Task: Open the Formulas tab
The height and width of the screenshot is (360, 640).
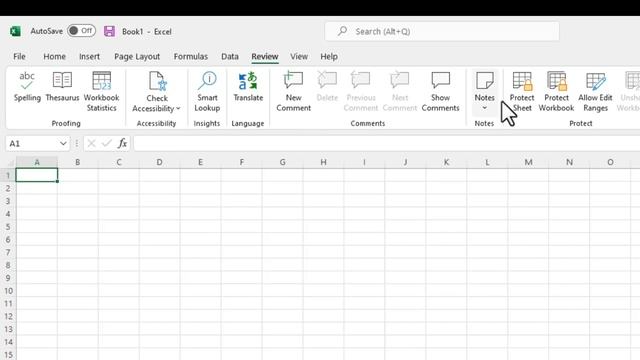Action: click(x=191, y=56)
